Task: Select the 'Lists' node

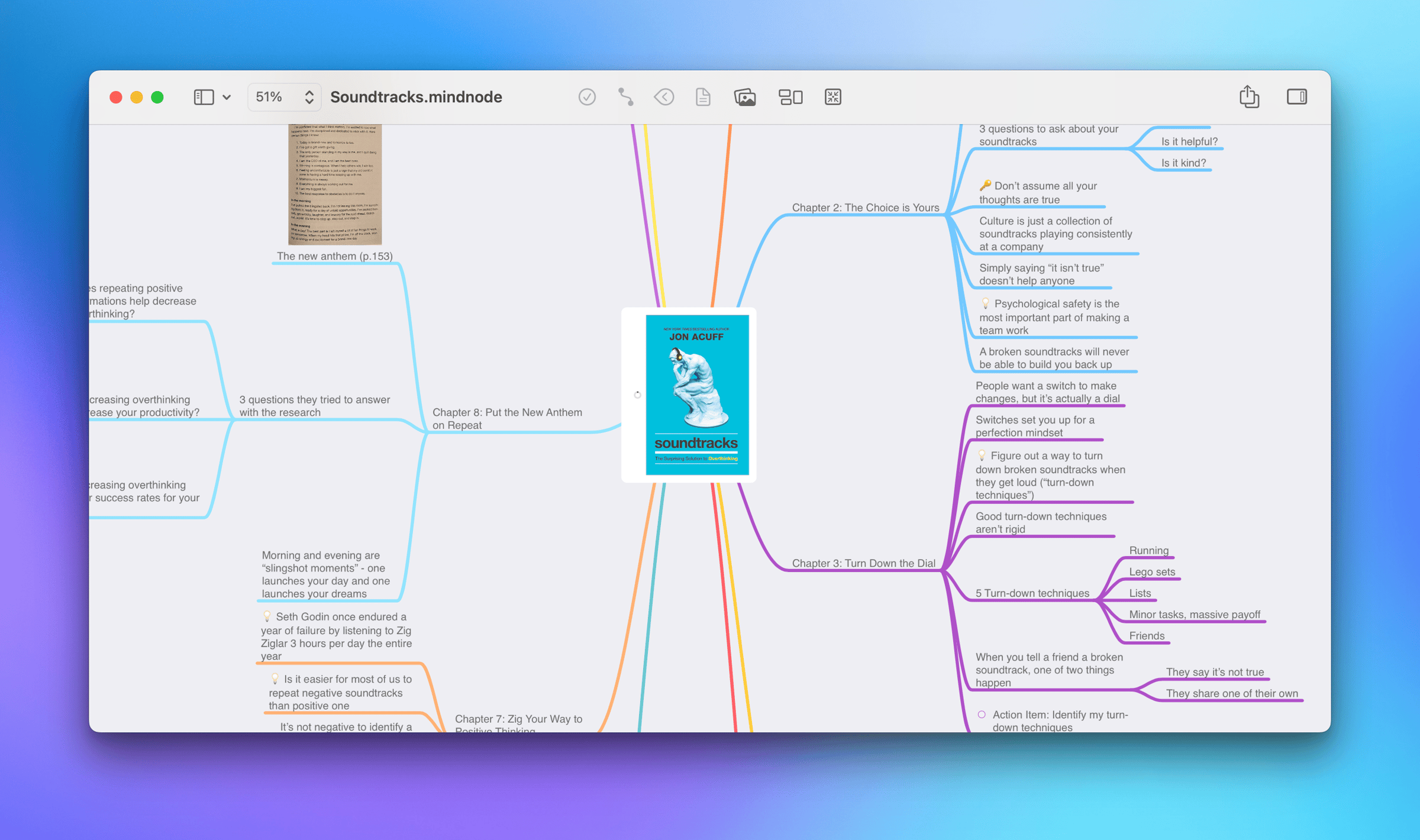Action: (x=1140, y=593)
